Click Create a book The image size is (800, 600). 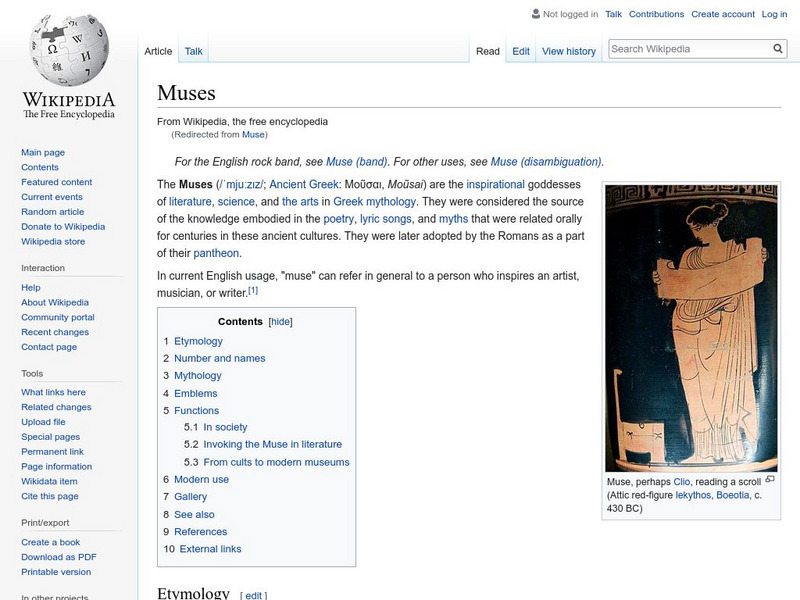pyautogui.click(x=51, y=542)
